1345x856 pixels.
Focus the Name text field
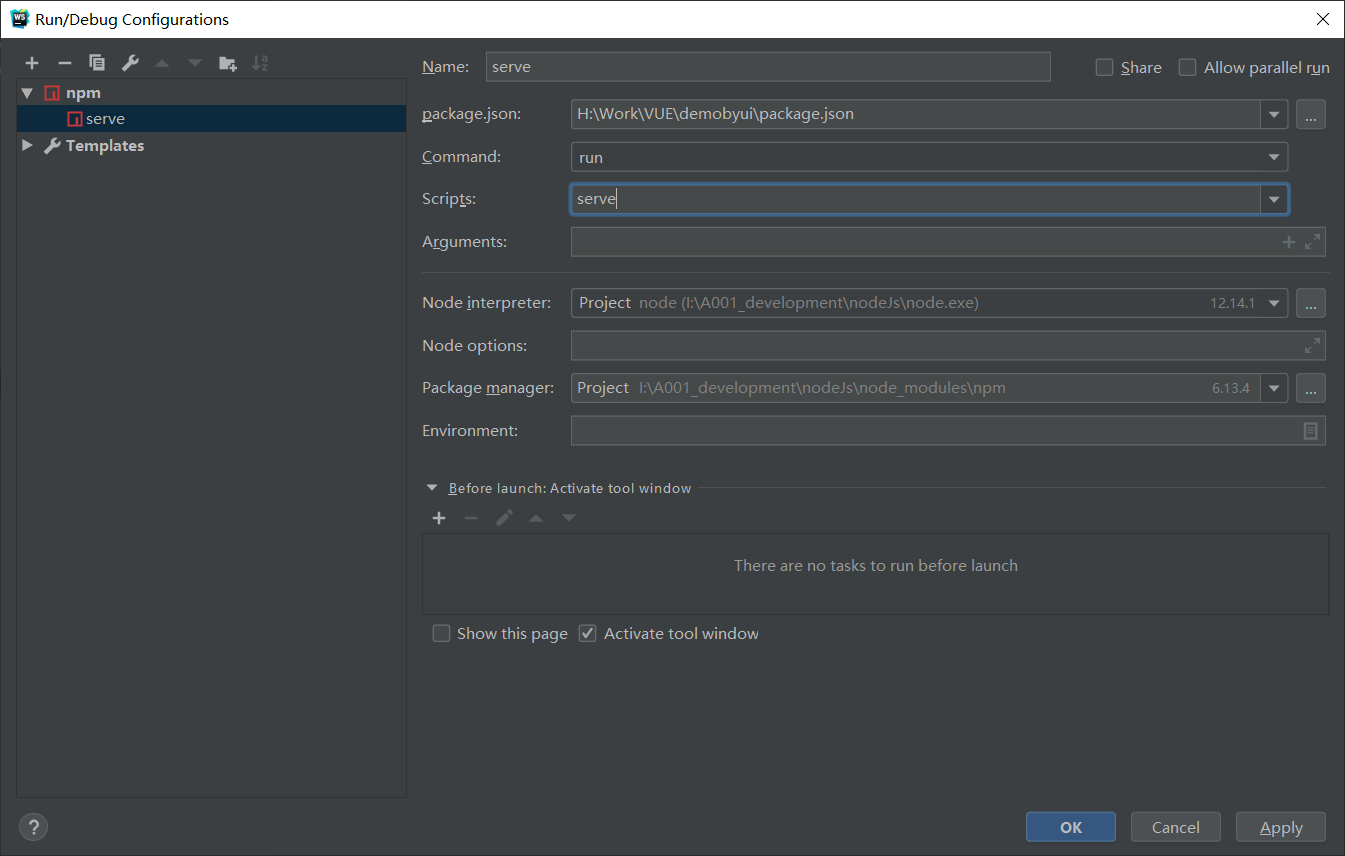click(768, 67)
